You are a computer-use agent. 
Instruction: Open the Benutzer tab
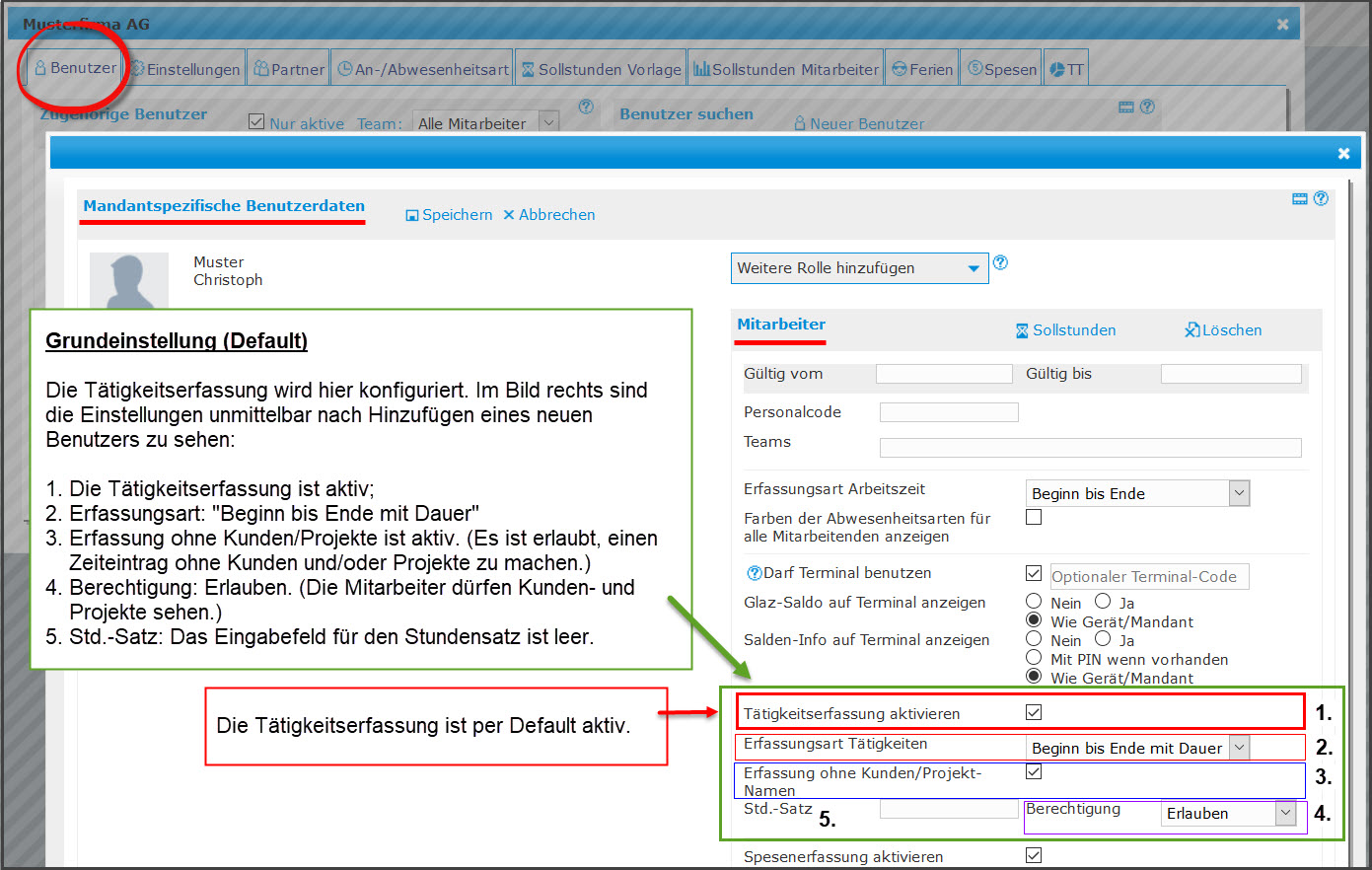click(x=76, y=68)
